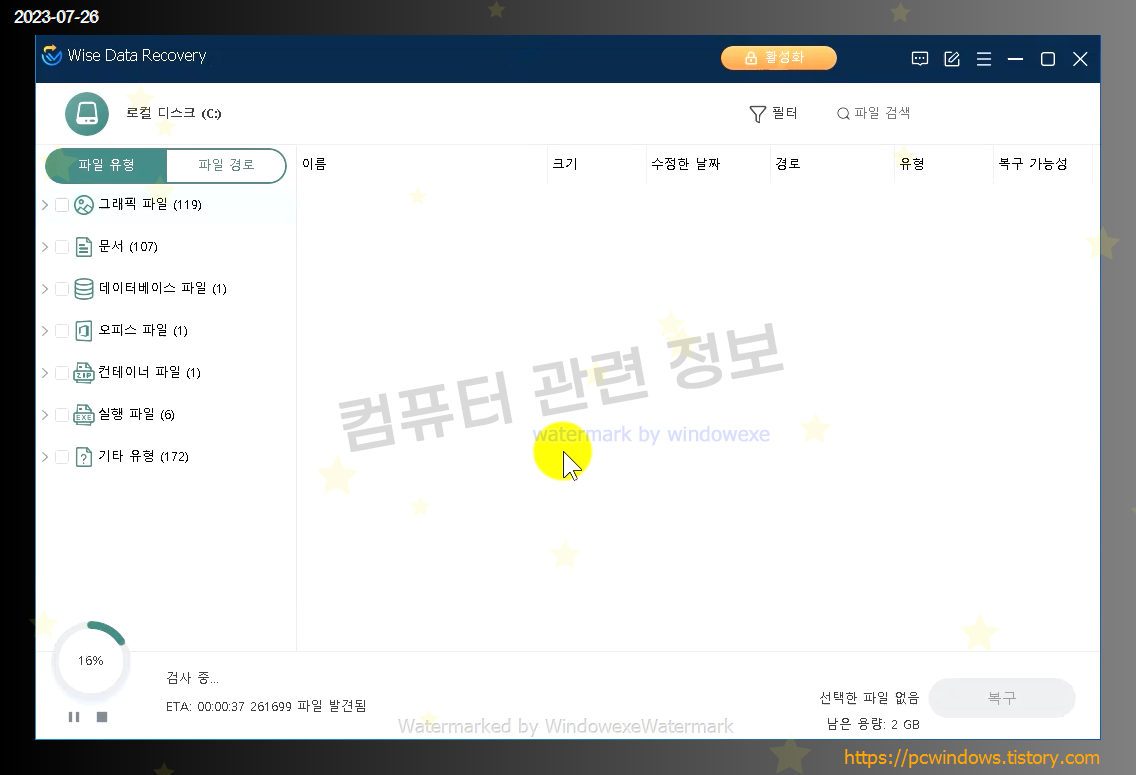Click the filter funnel icon

pyautogui.click(x=757, y=114)
